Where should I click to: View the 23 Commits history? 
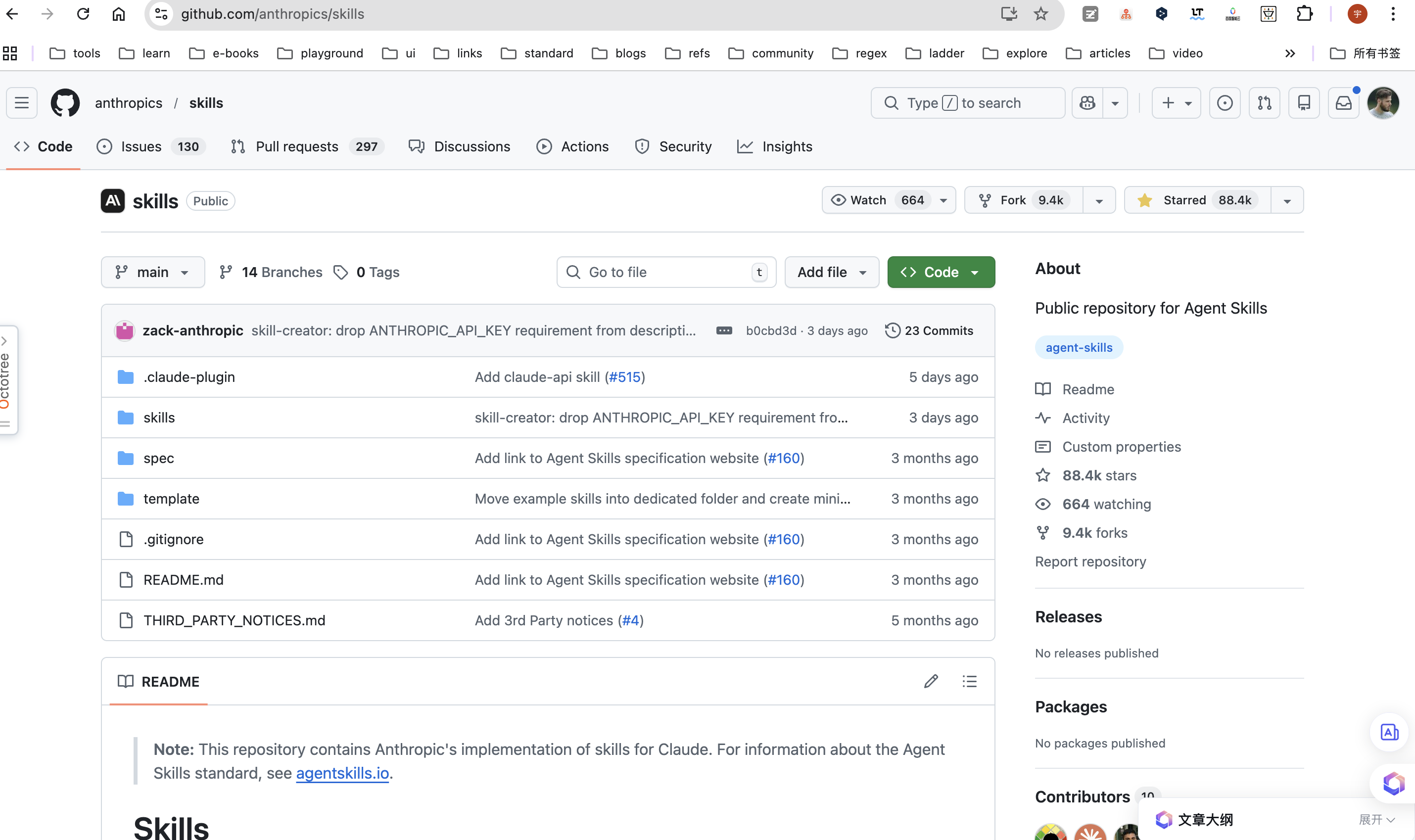(929, 330)
